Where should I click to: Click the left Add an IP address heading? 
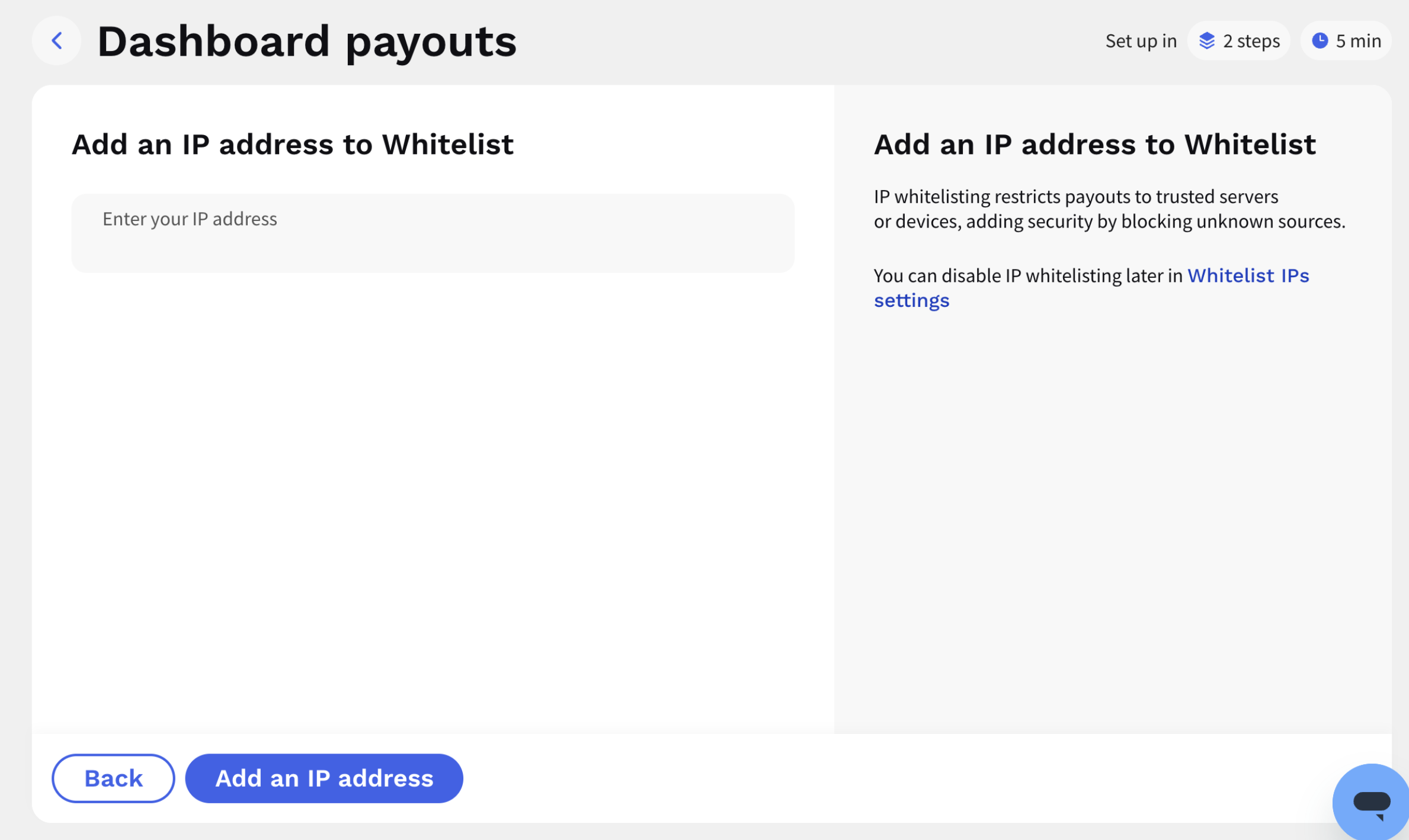point(293,145)
